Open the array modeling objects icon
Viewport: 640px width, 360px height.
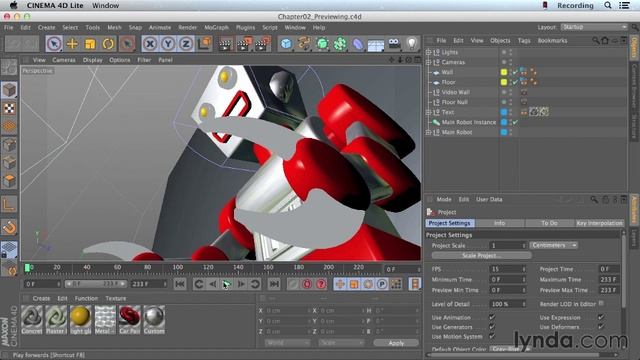pyautogui.click(x=340, y=44)
